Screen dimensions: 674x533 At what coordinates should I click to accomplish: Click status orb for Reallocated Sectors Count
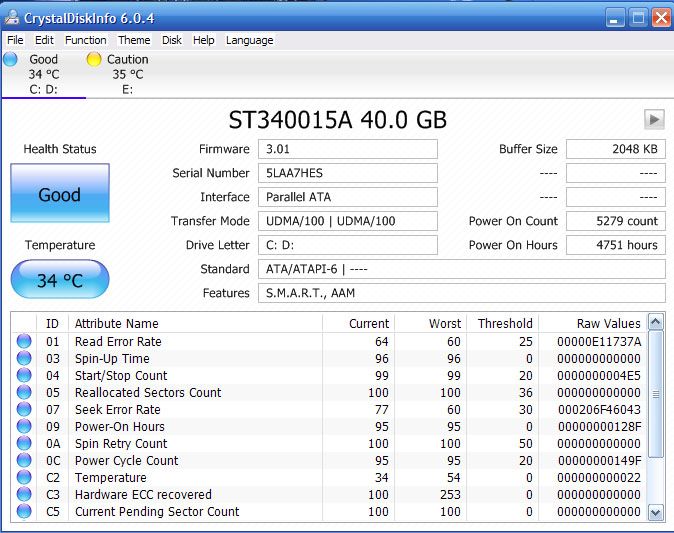24,392
